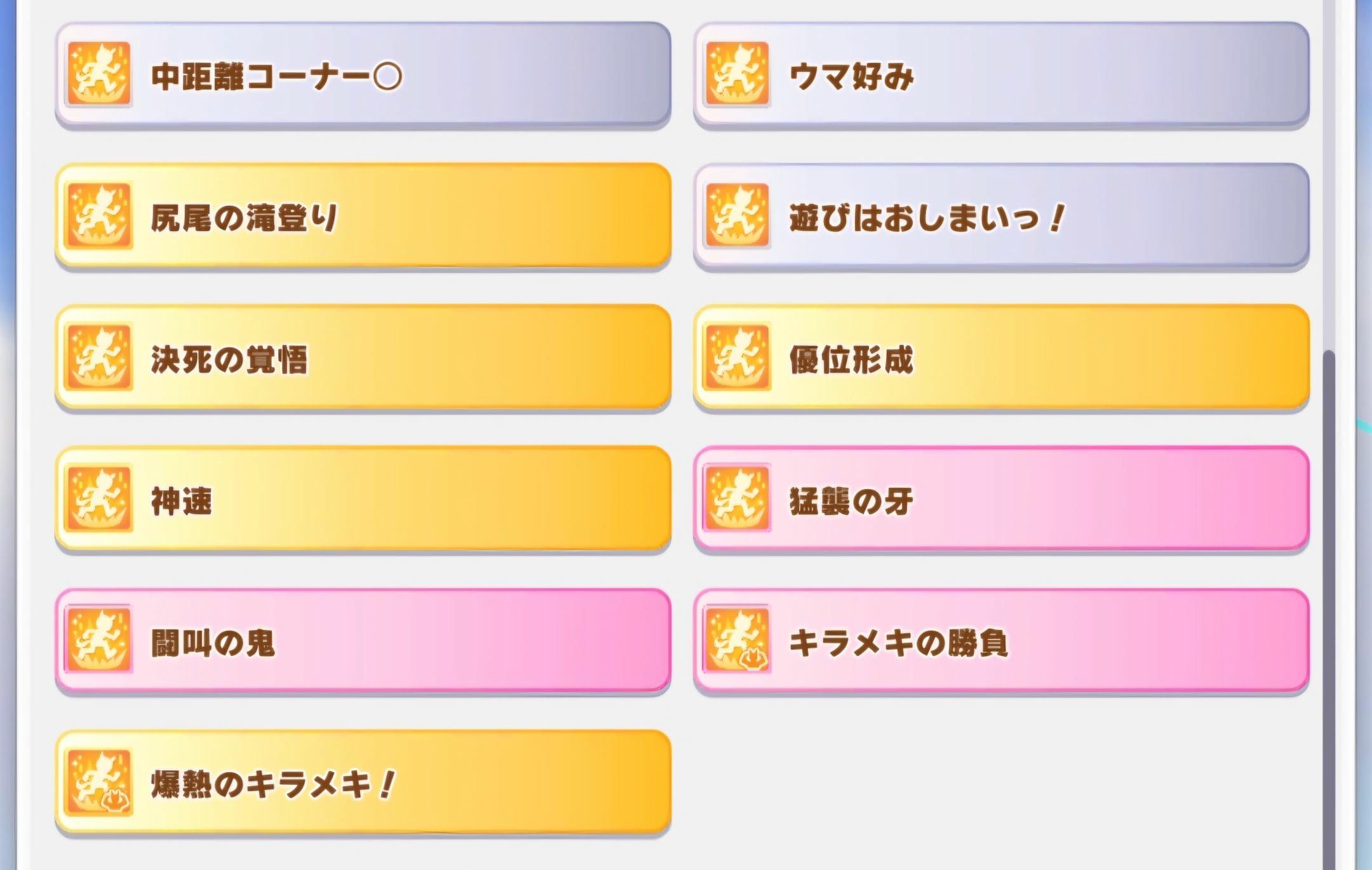
Task: Tap the icon beside 闘叫の鬼
Action: 99,639
